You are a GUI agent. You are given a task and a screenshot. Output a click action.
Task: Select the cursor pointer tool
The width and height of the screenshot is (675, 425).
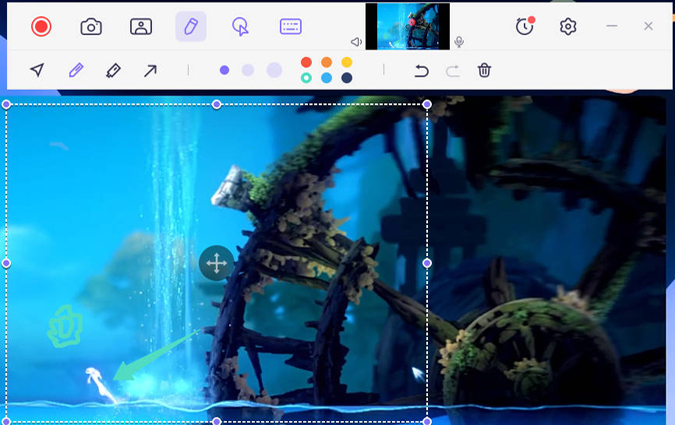pyautogui.click(x=37, y=70)
